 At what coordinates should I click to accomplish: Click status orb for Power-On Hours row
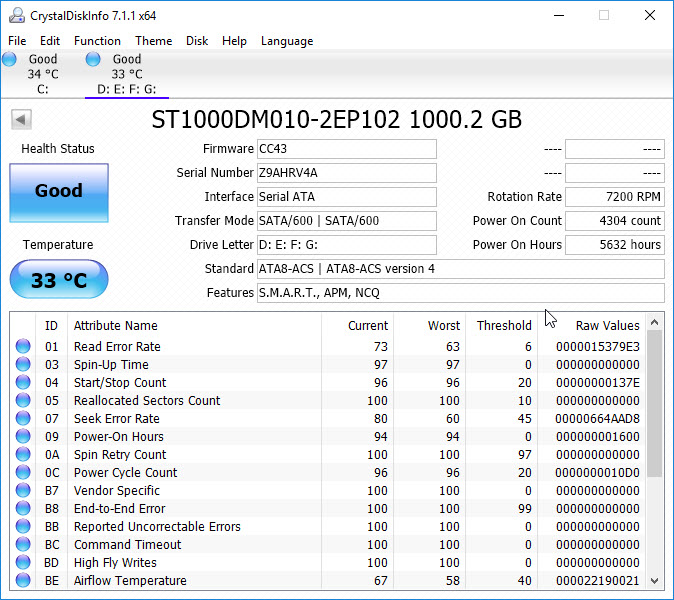[23, 436]
